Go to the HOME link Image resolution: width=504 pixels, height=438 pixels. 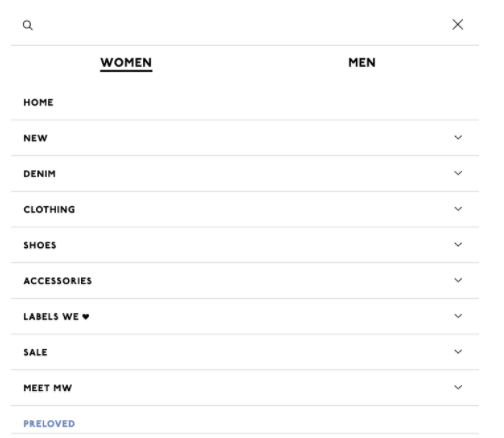click(x=38, y=102)
